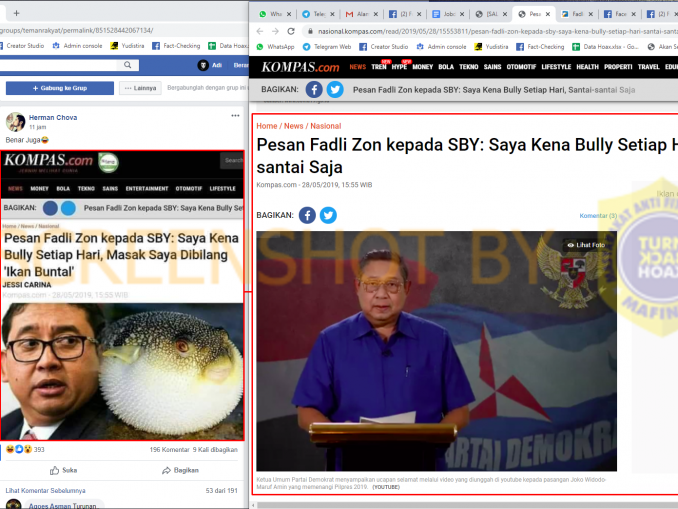
Task: Open the Home breadcrumb link
Action: click(267, 126)
